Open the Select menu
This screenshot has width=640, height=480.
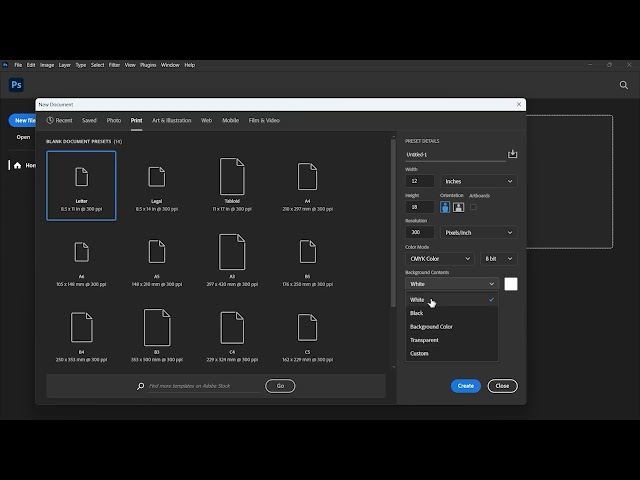(98, 65)
